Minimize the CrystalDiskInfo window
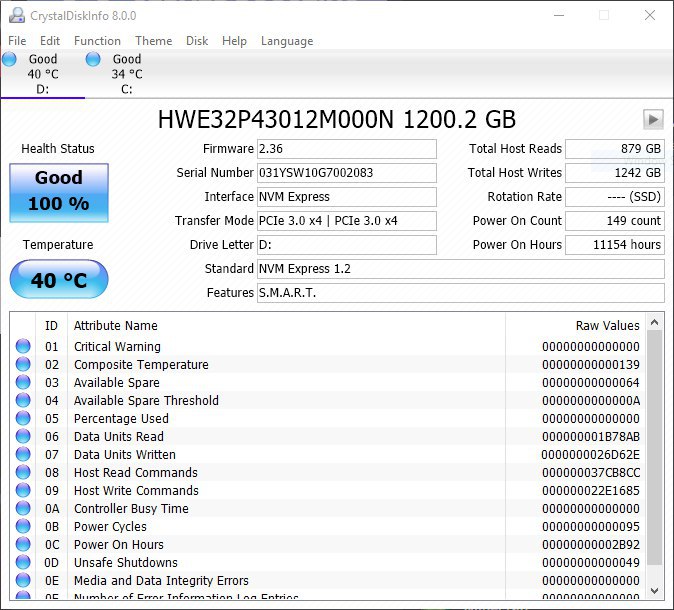Image resolution: width=674 pixels, height=610 pixels. (559, 15)
